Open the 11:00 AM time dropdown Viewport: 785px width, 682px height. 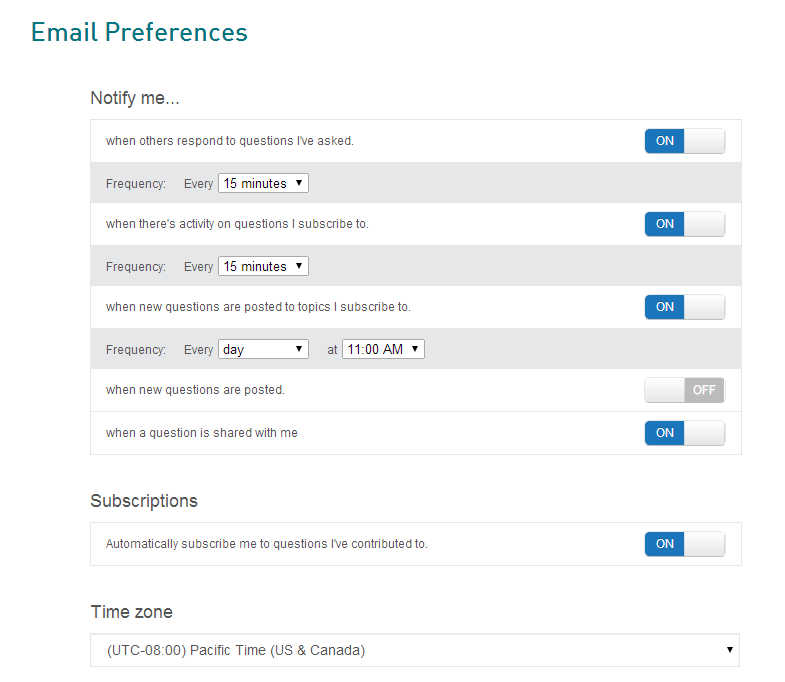pos(383,350)
